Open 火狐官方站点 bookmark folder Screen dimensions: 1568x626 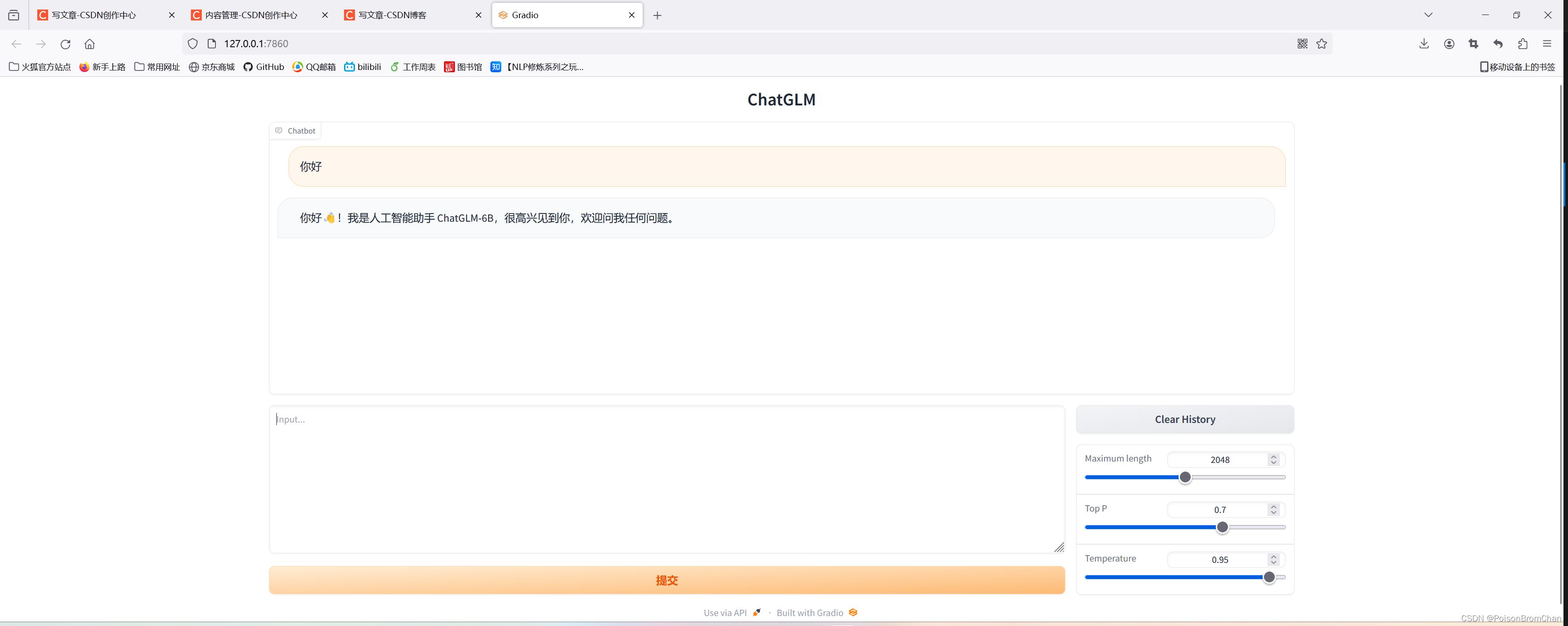point(40,67)
